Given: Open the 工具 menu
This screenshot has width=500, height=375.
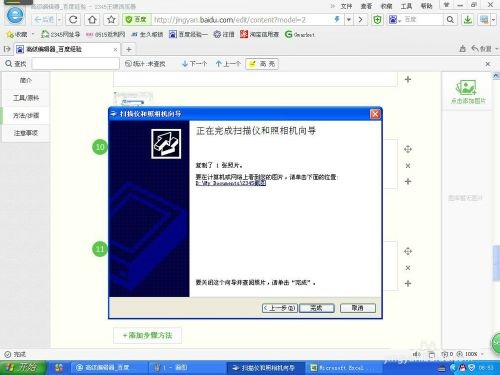Looking at the screenshot, I should pyautogui.click(x=406, y=6).
